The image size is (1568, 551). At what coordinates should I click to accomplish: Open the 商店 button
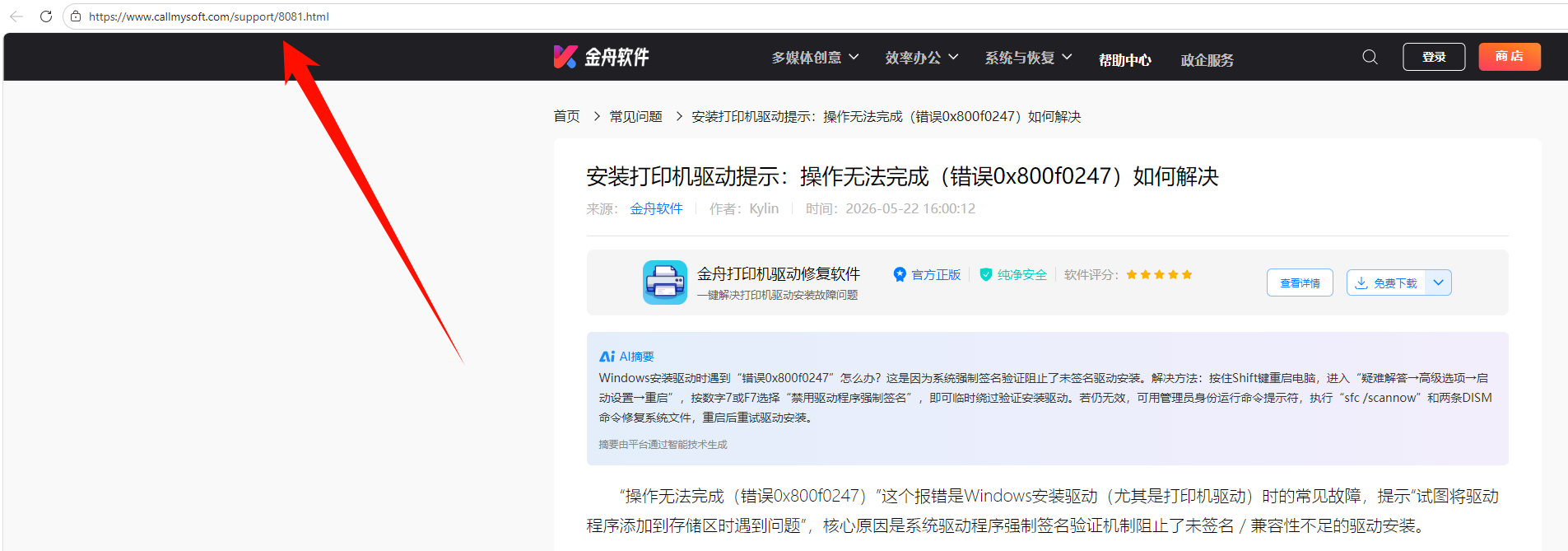[x=1510, y=57]
